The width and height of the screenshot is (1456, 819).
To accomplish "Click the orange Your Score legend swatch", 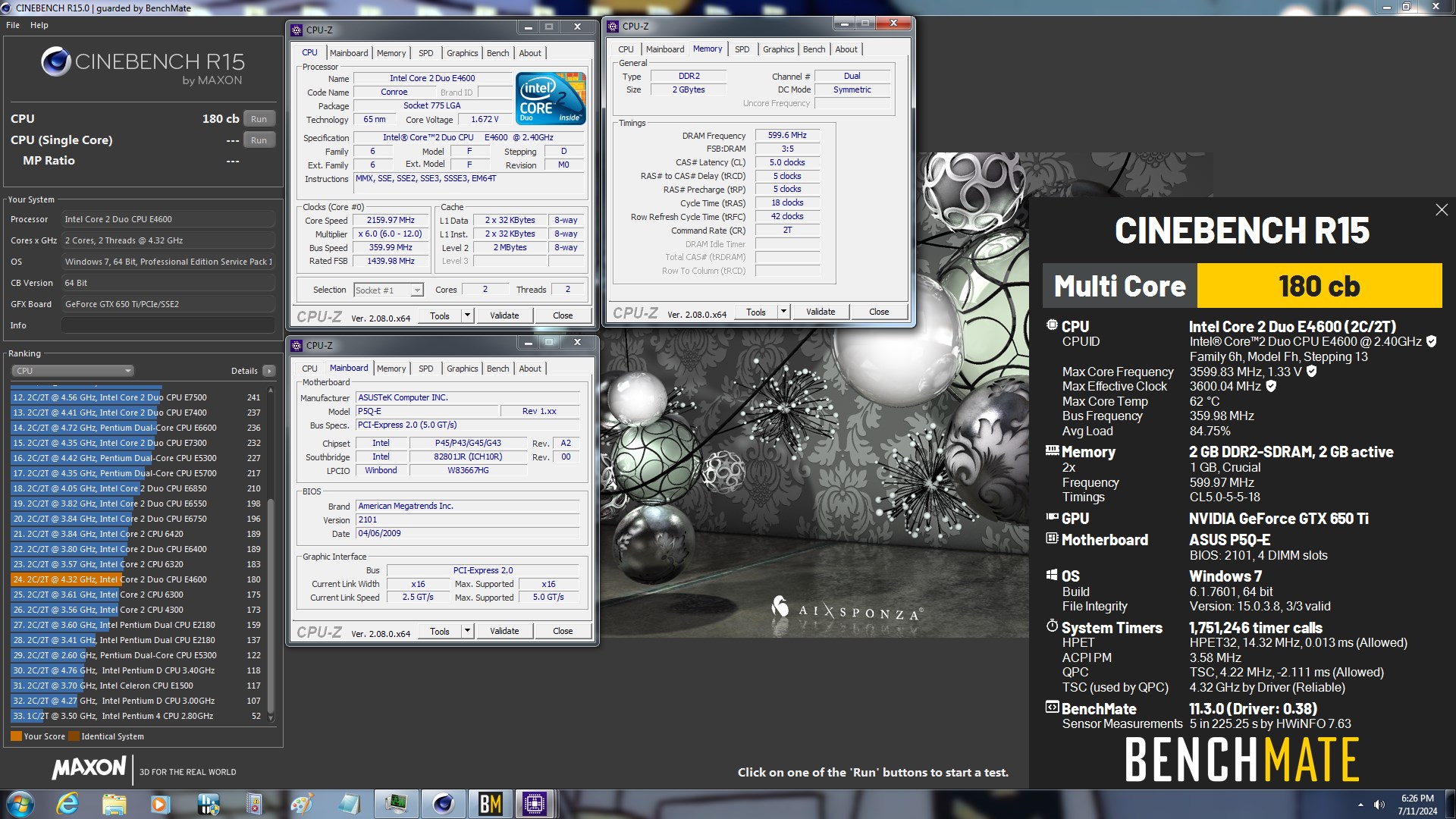I will [x=16, y=736].
